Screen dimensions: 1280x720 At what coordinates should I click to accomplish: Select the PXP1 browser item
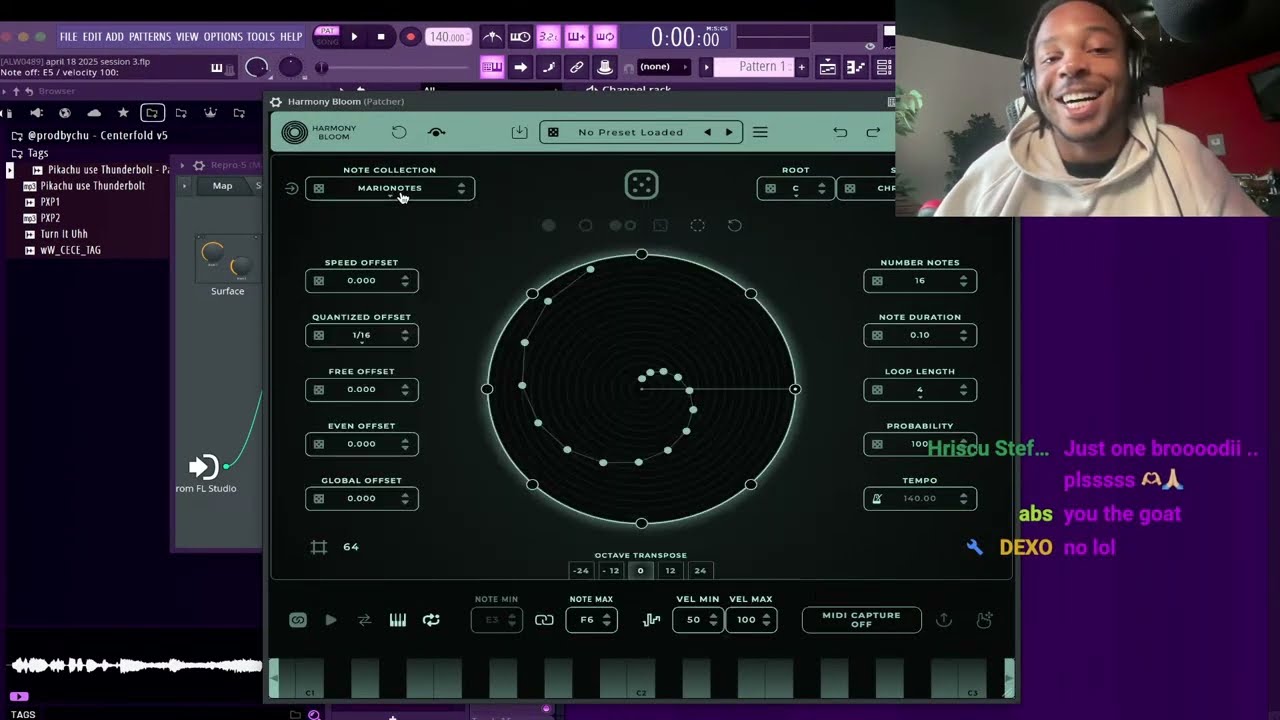(x=50, y=202)
